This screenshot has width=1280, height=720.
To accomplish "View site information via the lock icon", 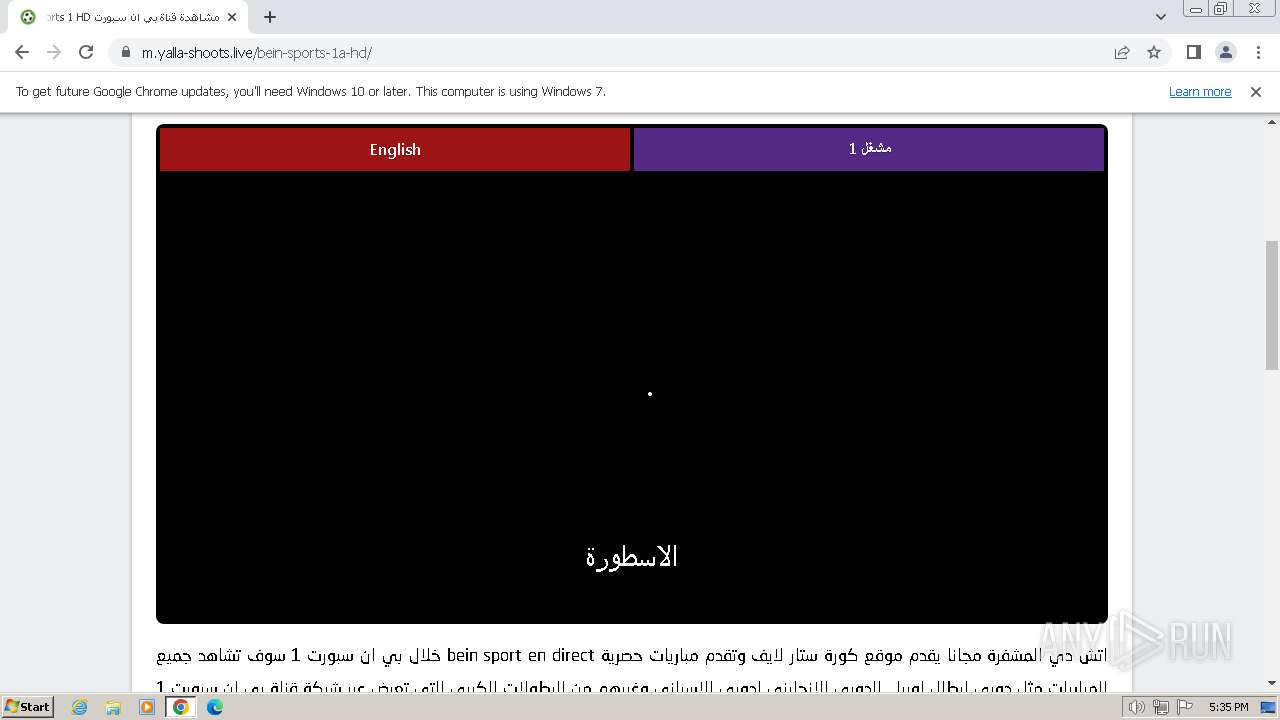I will (x=125, y=53).
